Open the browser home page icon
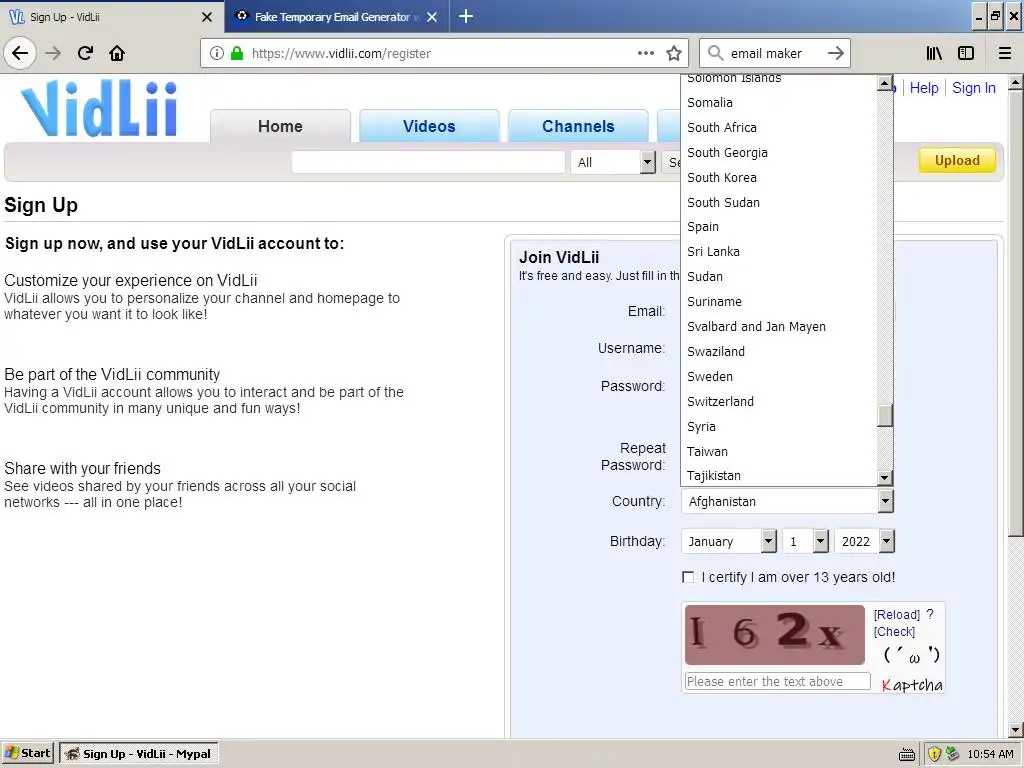This screenshot has height=768, width=1024. [x=117, y=53]
